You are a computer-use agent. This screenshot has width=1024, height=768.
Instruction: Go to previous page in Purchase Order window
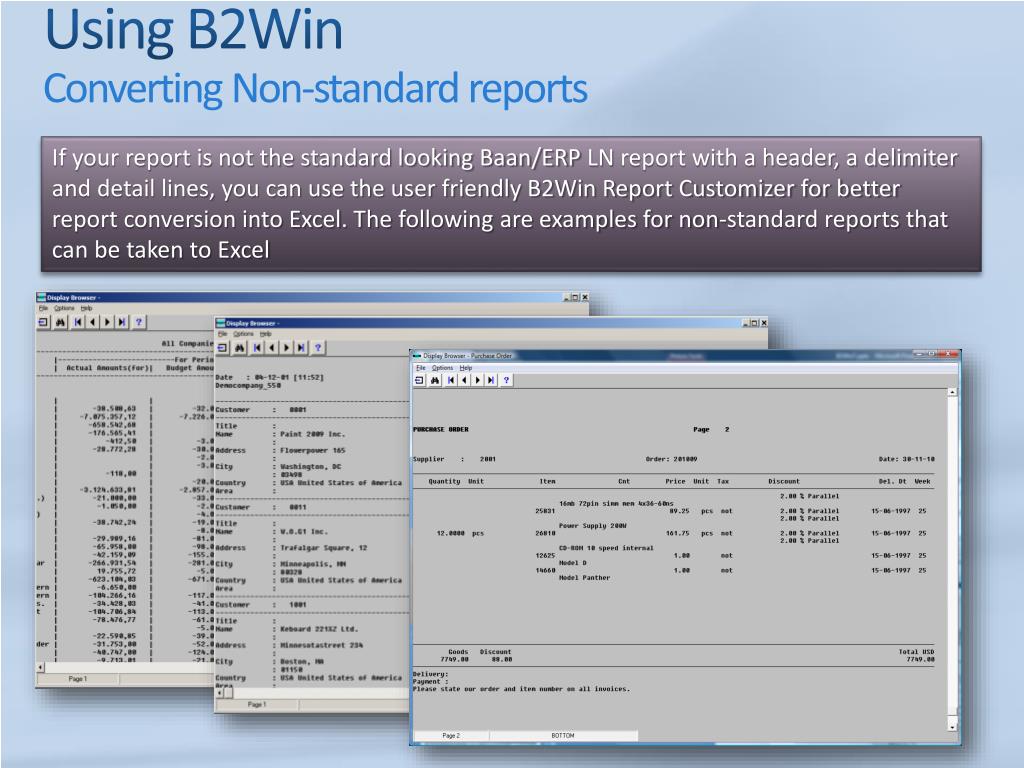click(x=464, y=380)
